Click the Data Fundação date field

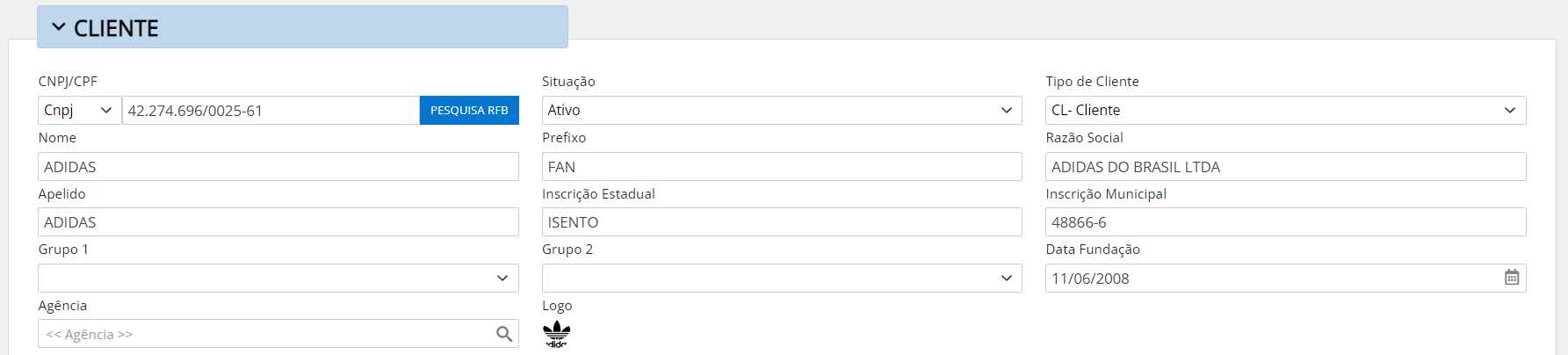(x=1274, y=278)
